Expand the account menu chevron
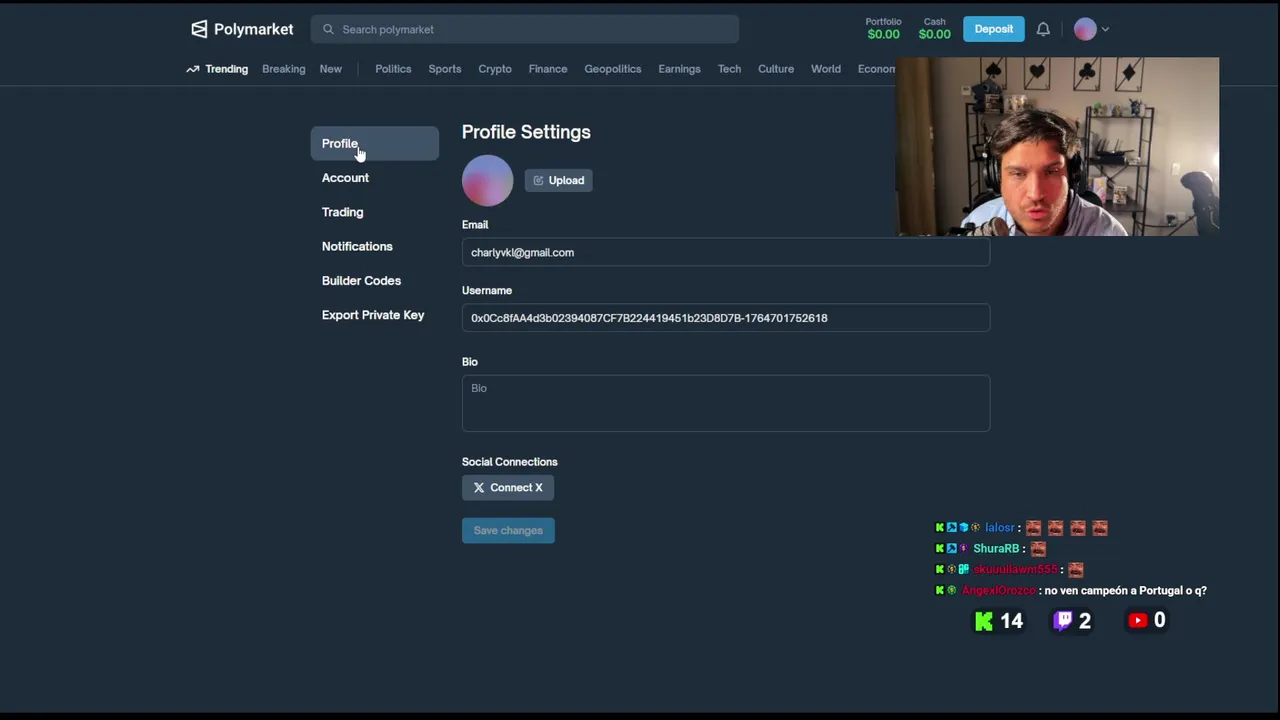The width and height of the screenshot is (1280, 720). pos(1105,30)
